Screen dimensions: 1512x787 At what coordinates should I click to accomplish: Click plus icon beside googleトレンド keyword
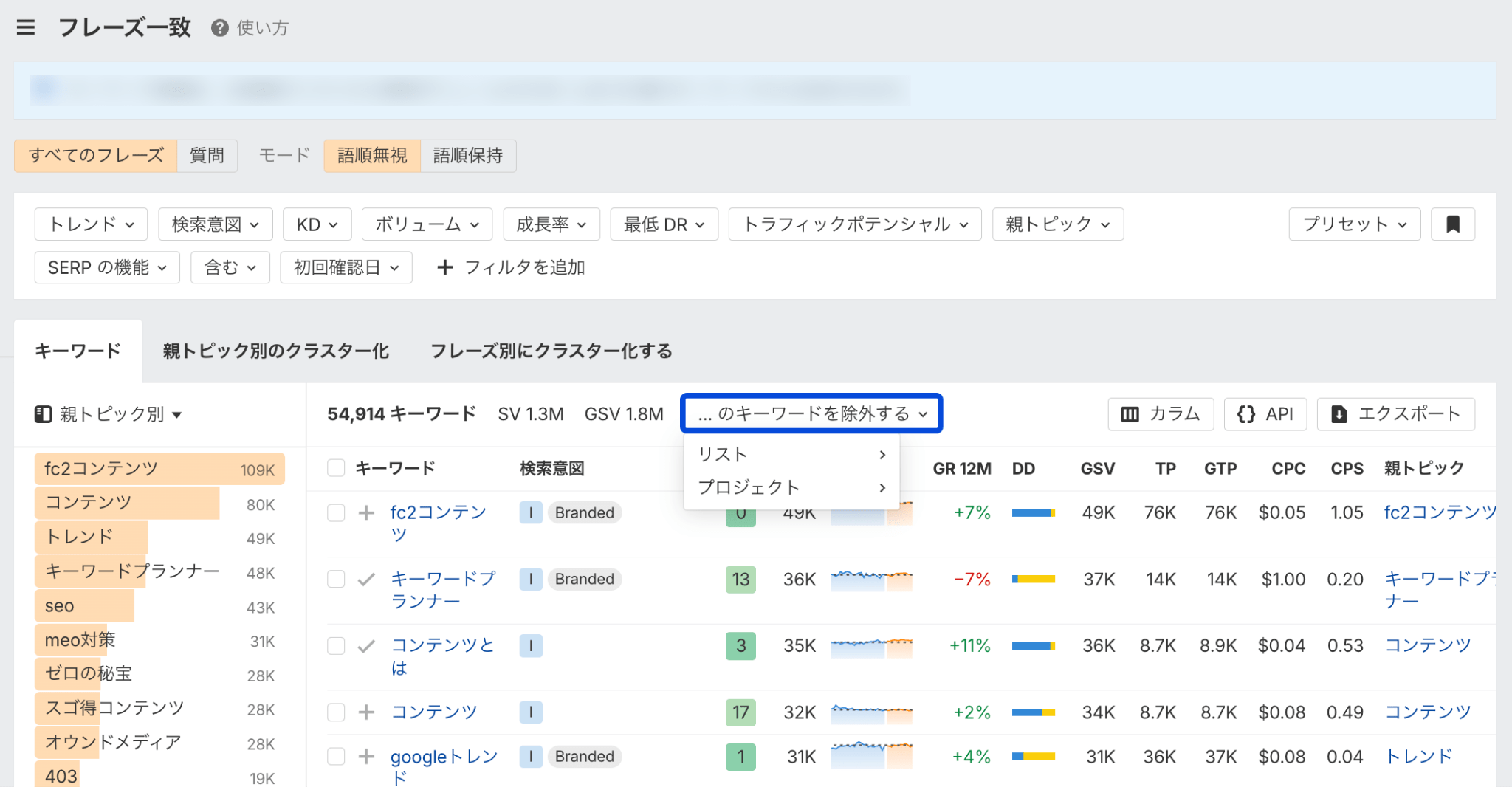click(366, 757)
